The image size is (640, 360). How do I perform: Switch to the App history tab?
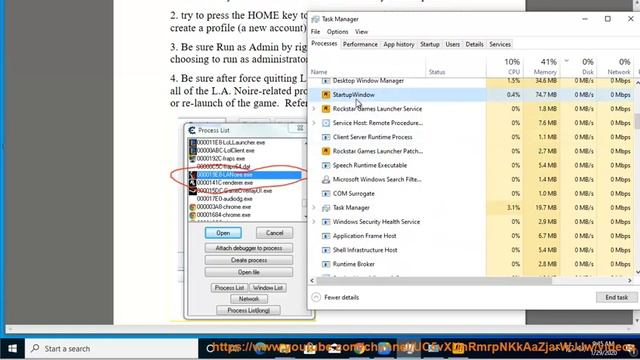click(399, 44)
